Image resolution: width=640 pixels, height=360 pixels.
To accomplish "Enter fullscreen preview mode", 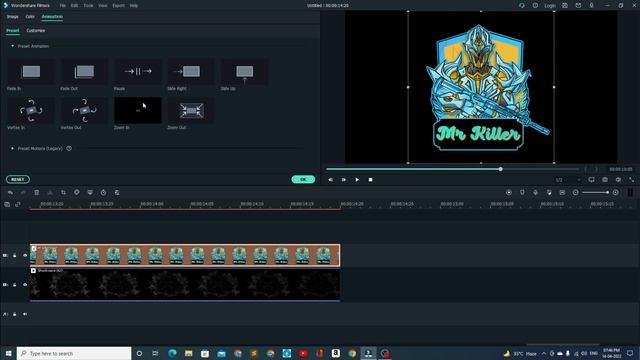I will [x=632, y=180].
